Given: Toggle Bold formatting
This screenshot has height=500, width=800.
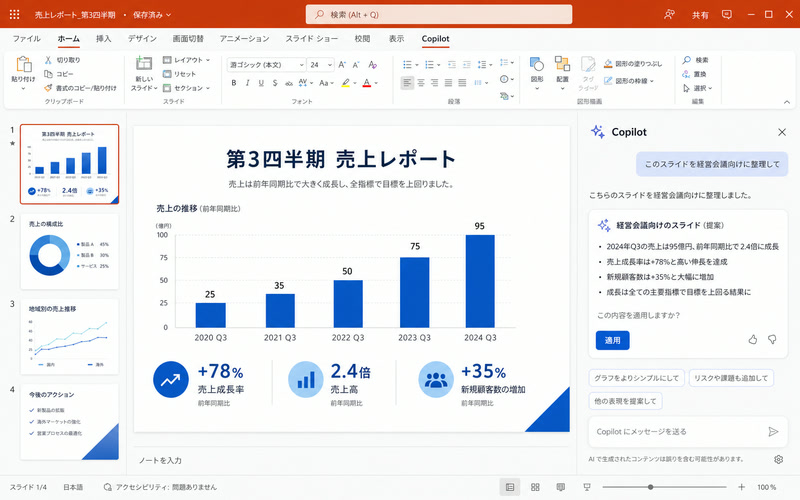Looking at the screenshot, I should point(234,83).
